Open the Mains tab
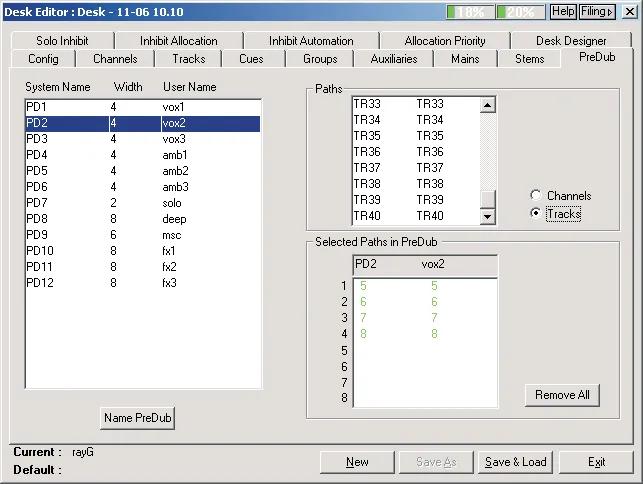The width and height of the screenshot is (643, 484). click(x=465, y=59)
